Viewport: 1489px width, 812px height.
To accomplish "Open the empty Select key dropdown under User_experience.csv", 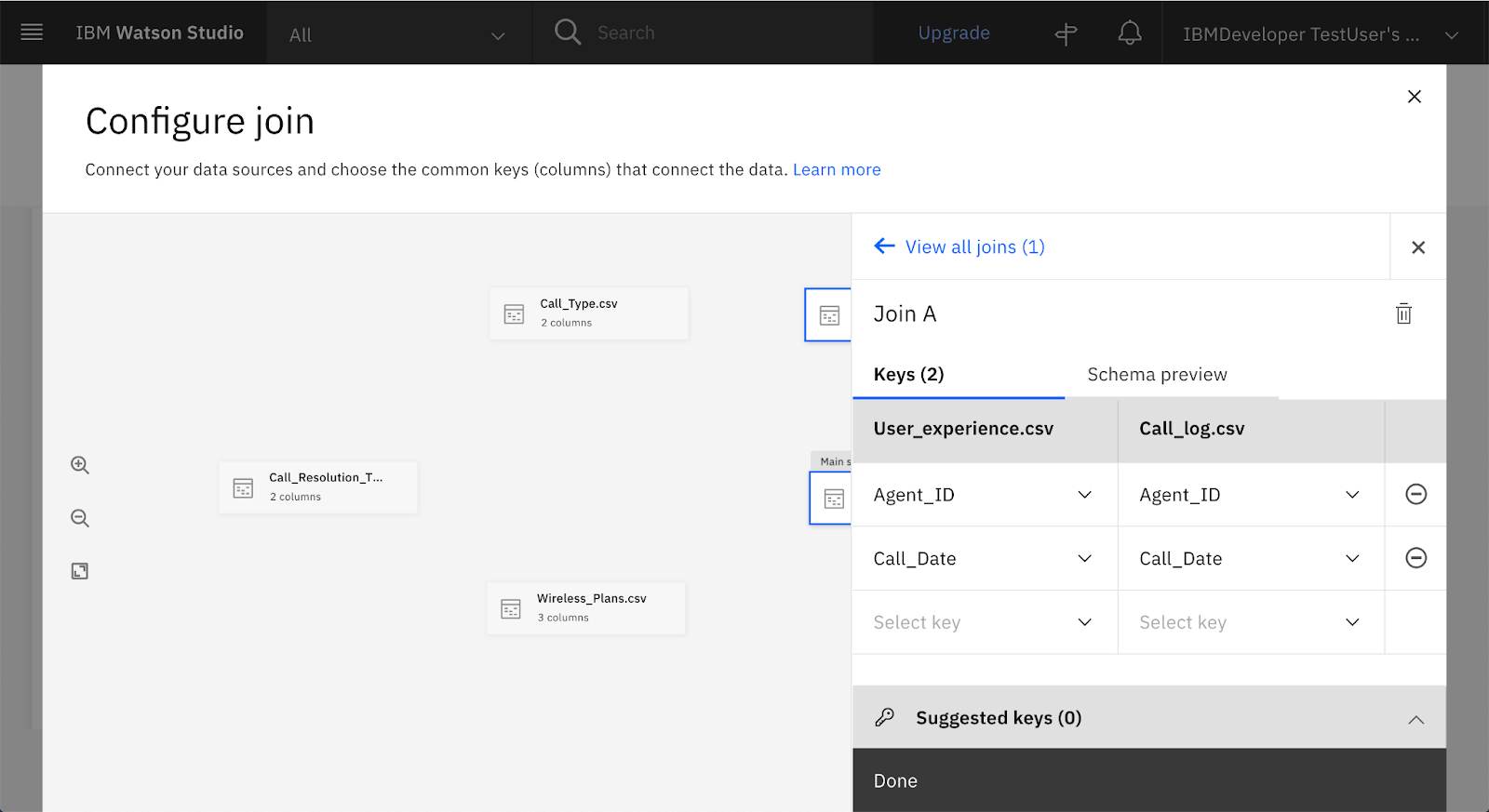I will (983, 622).
